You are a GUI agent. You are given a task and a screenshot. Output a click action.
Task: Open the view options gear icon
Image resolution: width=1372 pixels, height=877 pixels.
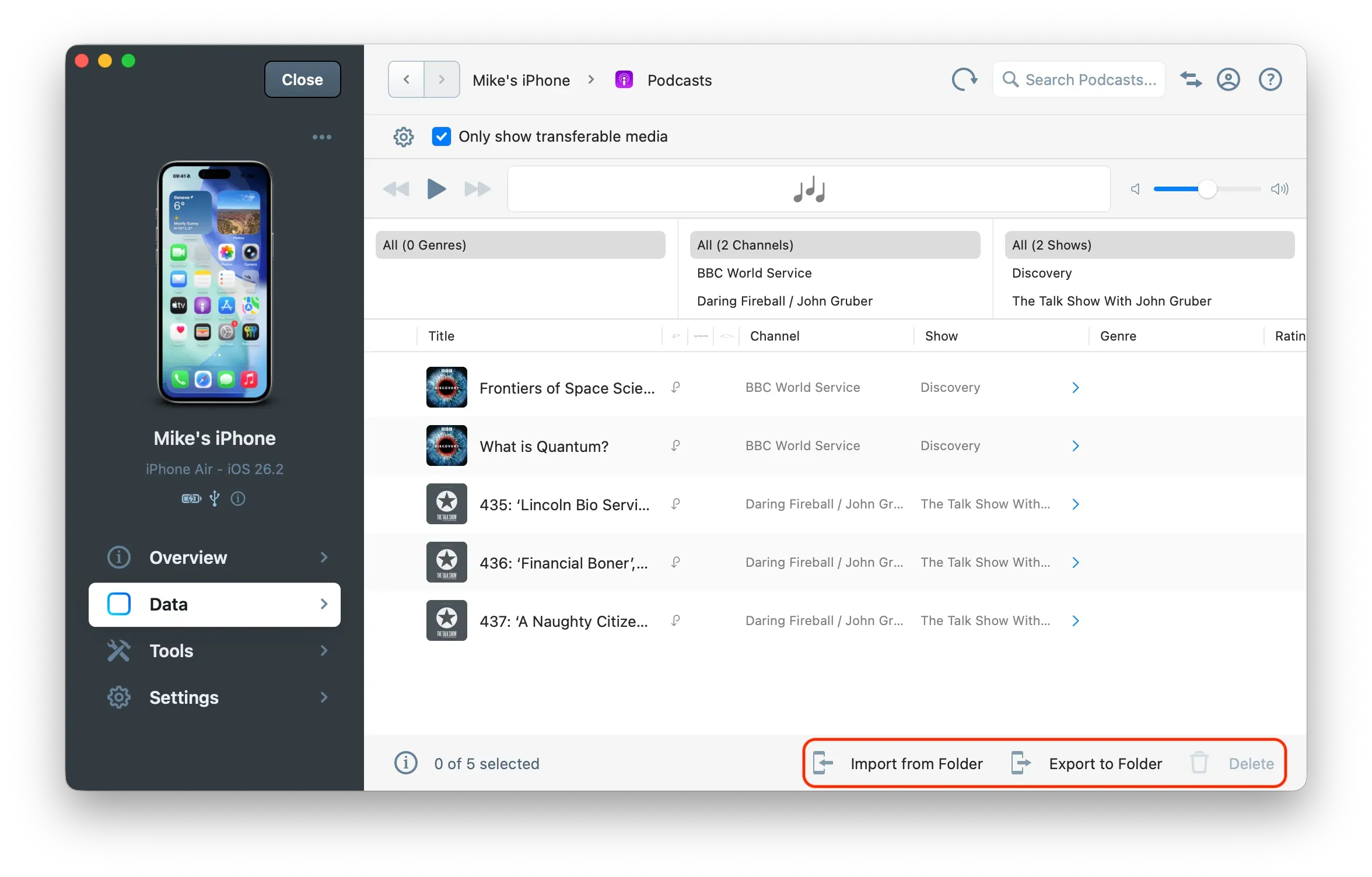point(403,136)
